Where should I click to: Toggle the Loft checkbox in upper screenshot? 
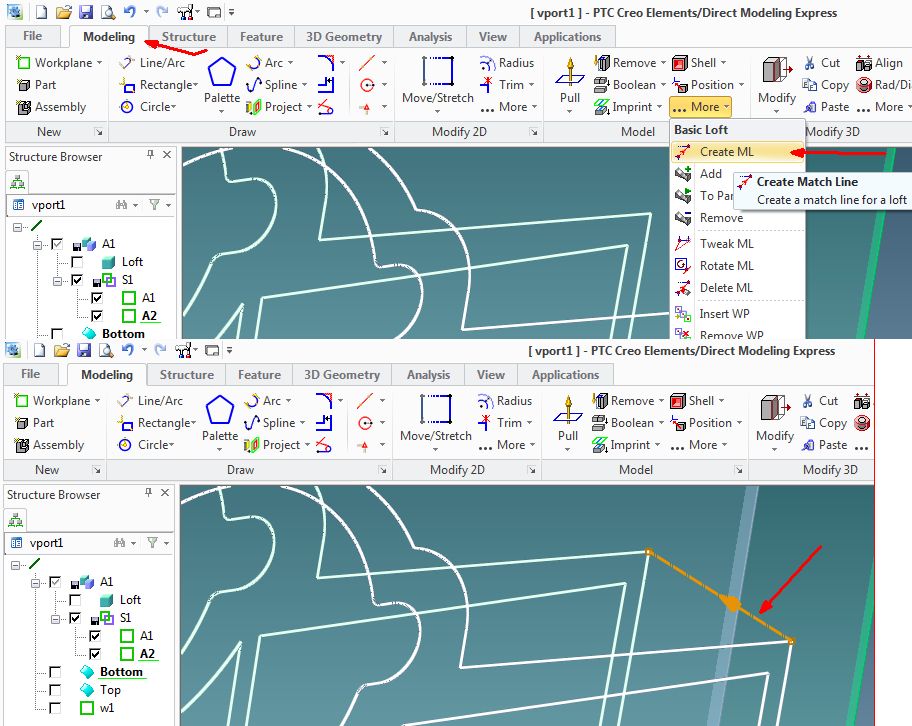pyautogui.click(x=77, y=262)
